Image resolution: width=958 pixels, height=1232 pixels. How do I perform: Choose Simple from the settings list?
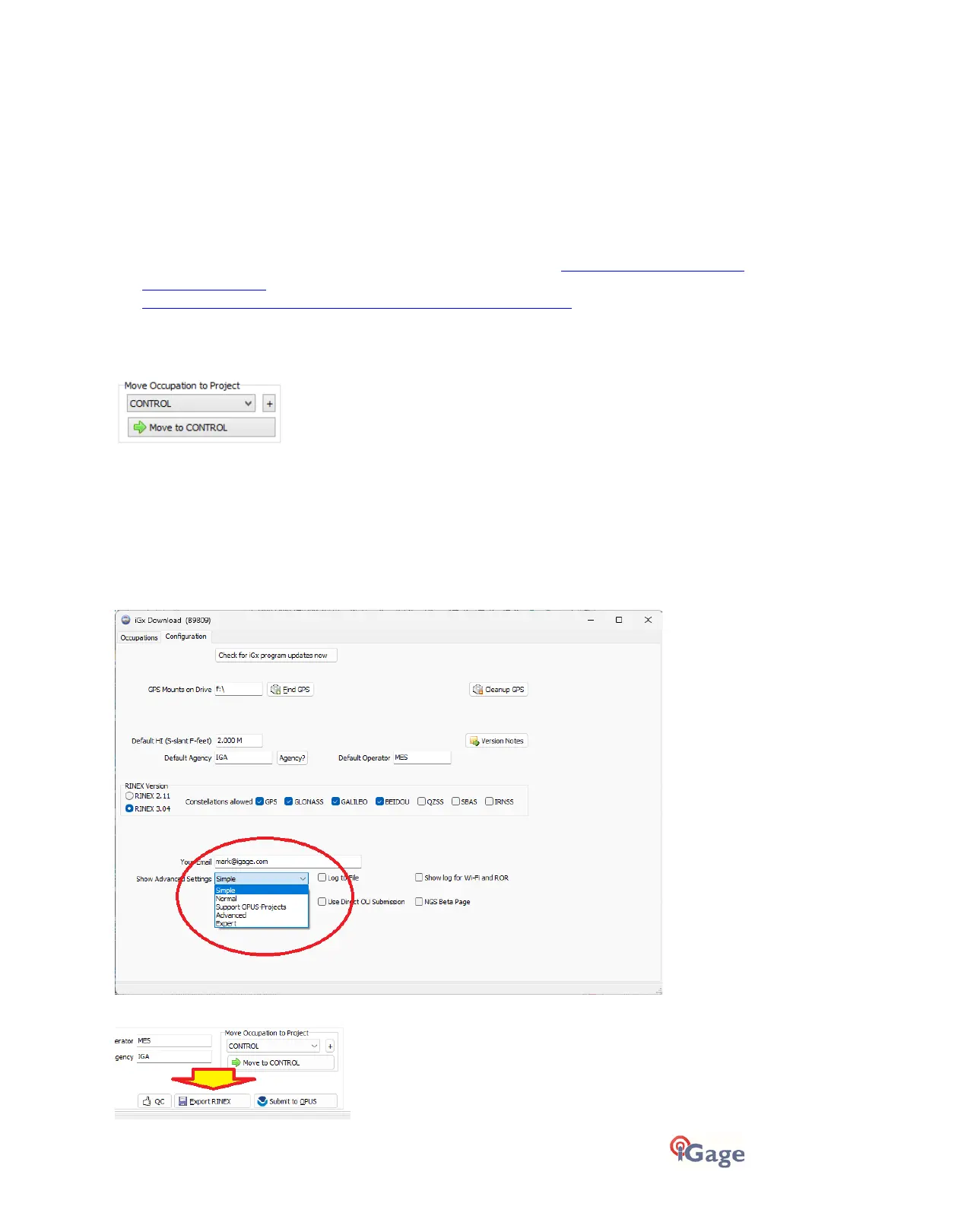point(262,891)
